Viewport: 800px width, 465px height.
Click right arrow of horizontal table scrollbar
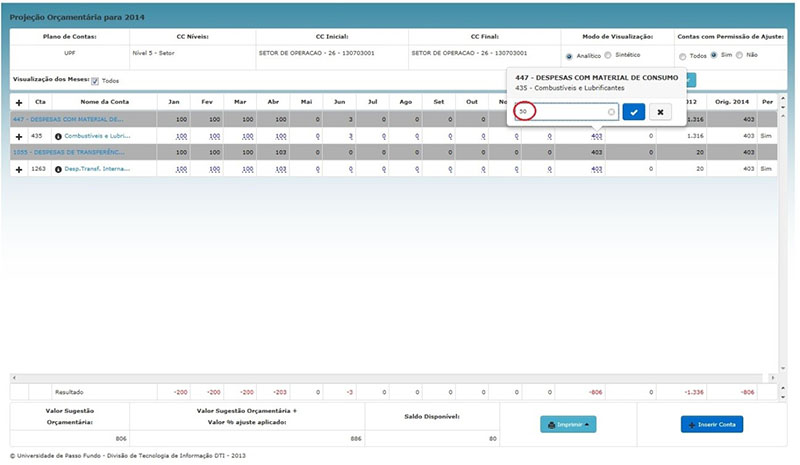click(x=773, y=378)
